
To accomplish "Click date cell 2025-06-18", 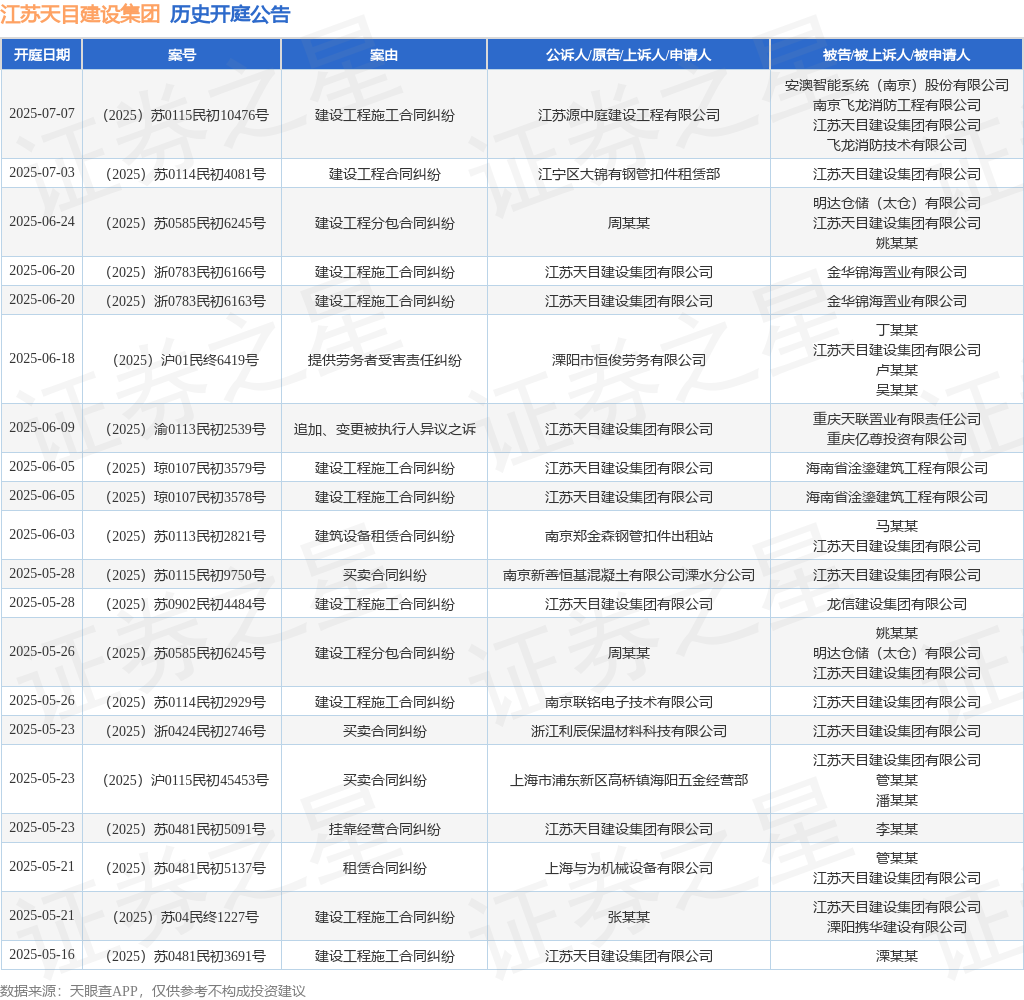I will (42, 359).
